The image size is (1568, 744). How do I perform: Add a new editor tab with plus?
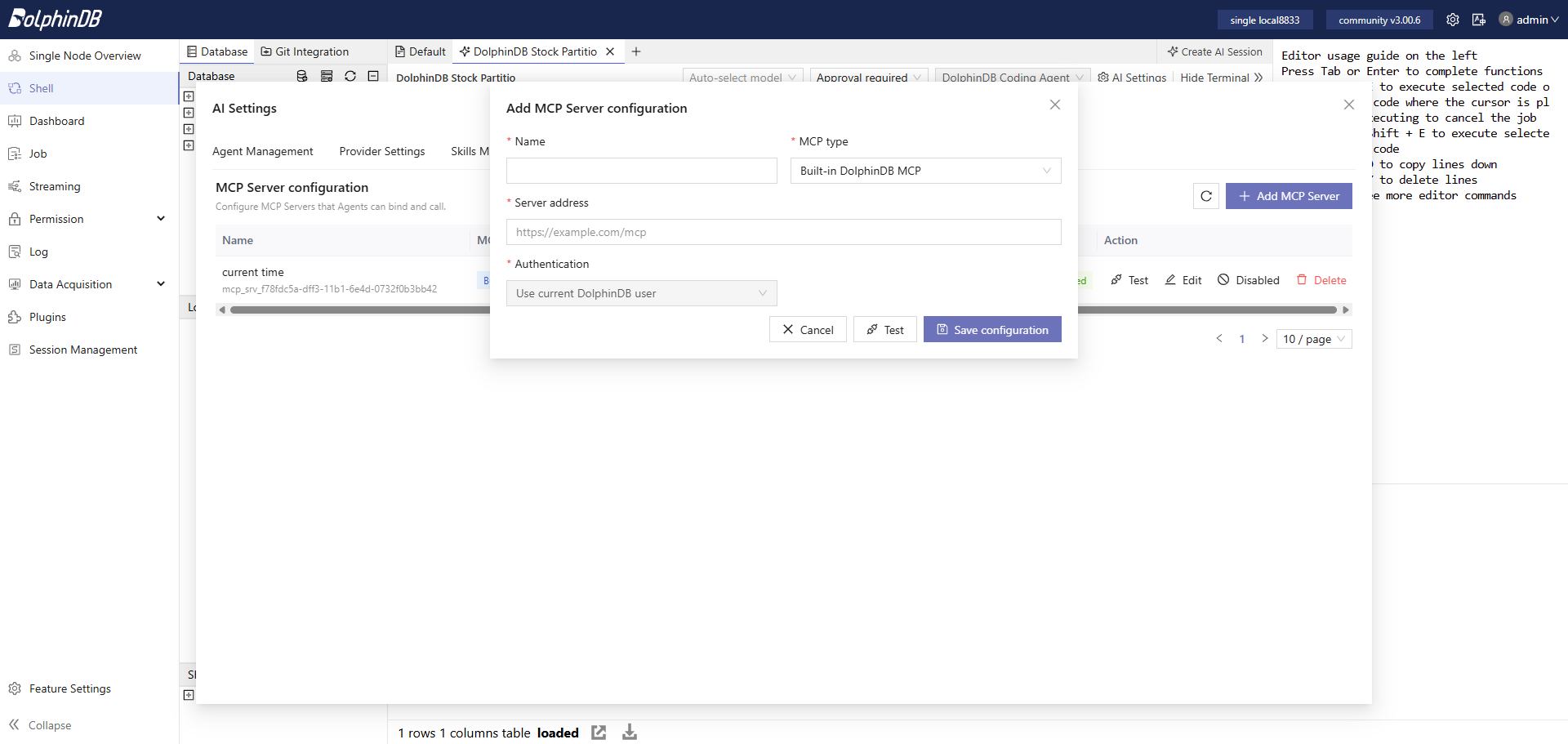coord(636,51)
